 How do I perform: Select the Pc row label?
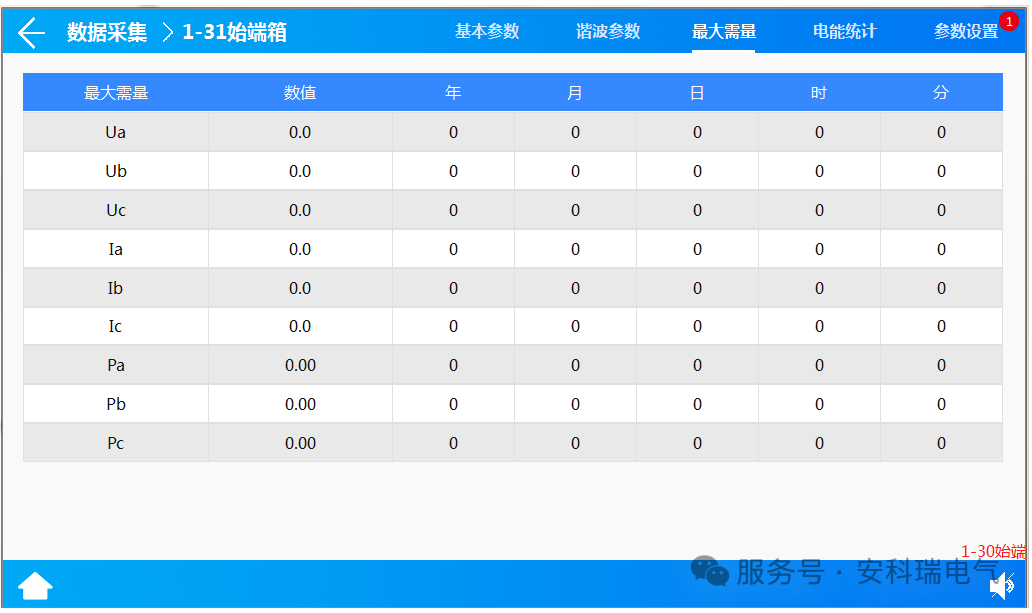[x=116, y=443]
